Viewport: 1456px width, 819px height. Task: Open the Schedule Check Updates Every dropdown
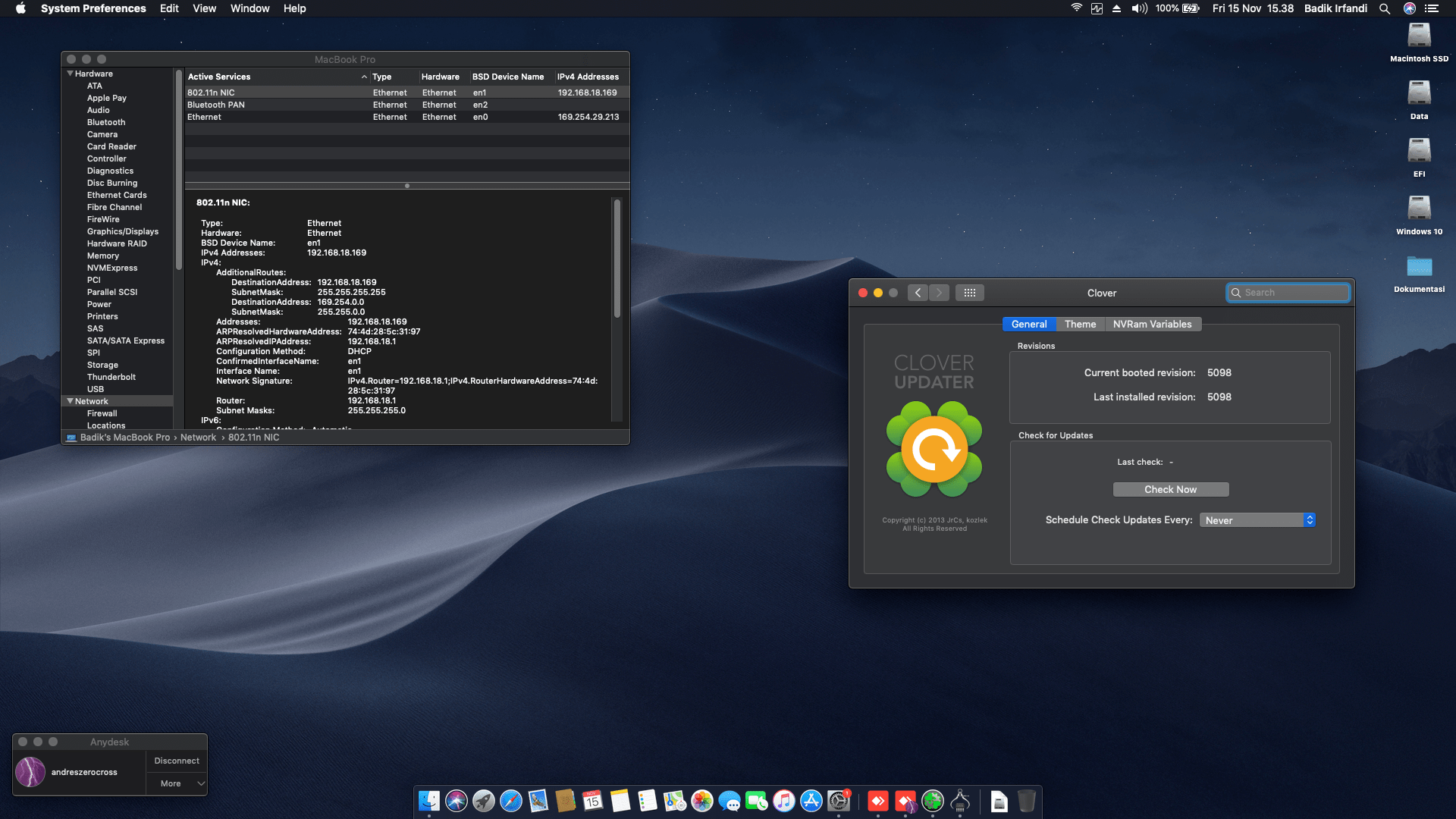[1257, 520]
